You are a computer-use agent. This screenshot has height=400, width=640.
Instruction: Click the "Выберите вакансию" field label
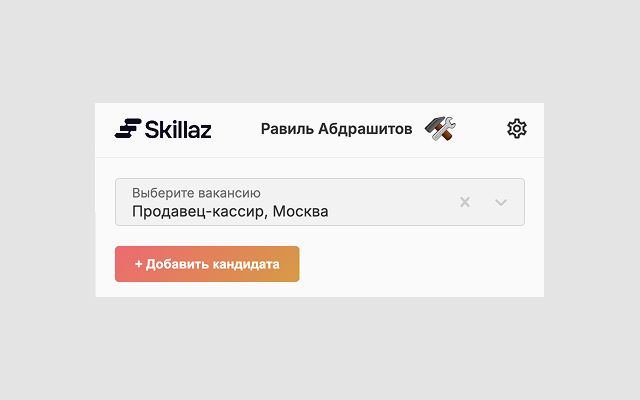196,192
